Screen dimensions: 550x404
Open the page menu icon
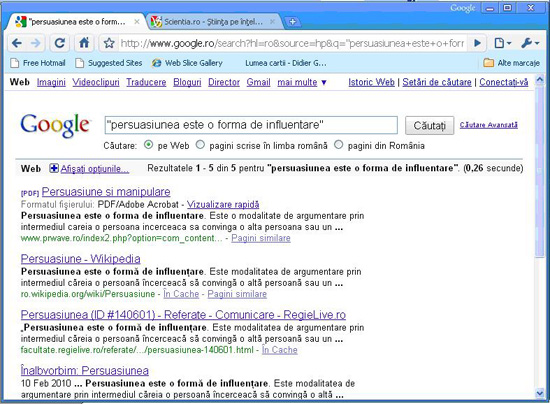(x=503, y=43)
